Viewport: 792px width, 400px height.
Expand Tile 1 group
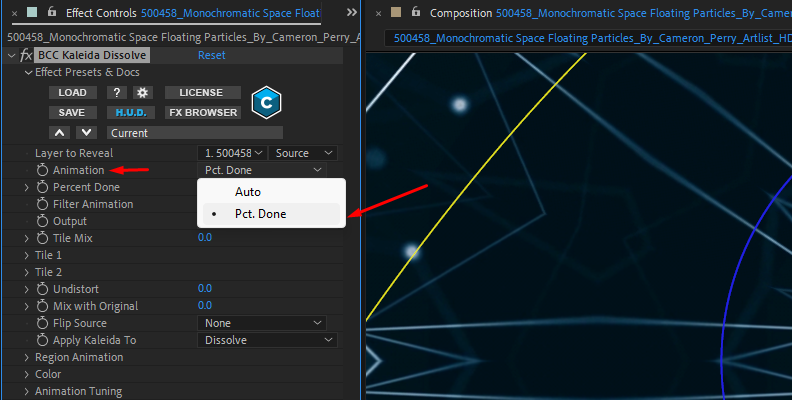coord(27,255)
